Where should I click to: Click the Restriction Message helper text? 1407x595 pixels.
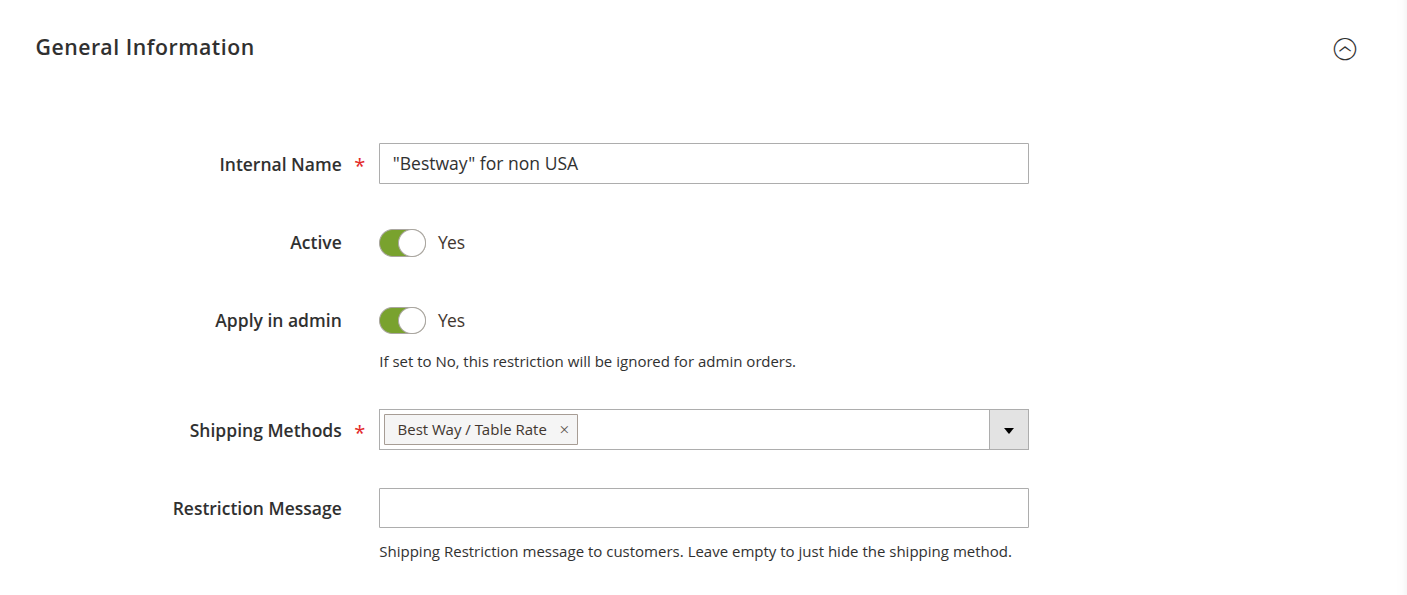[x=695, y=552]
